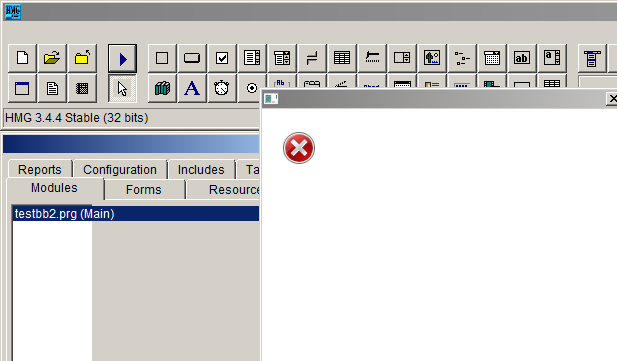This screenshot has width=617, height=361.
Task: Close project with yellow folder arrow icon
Action: (82, 58)
